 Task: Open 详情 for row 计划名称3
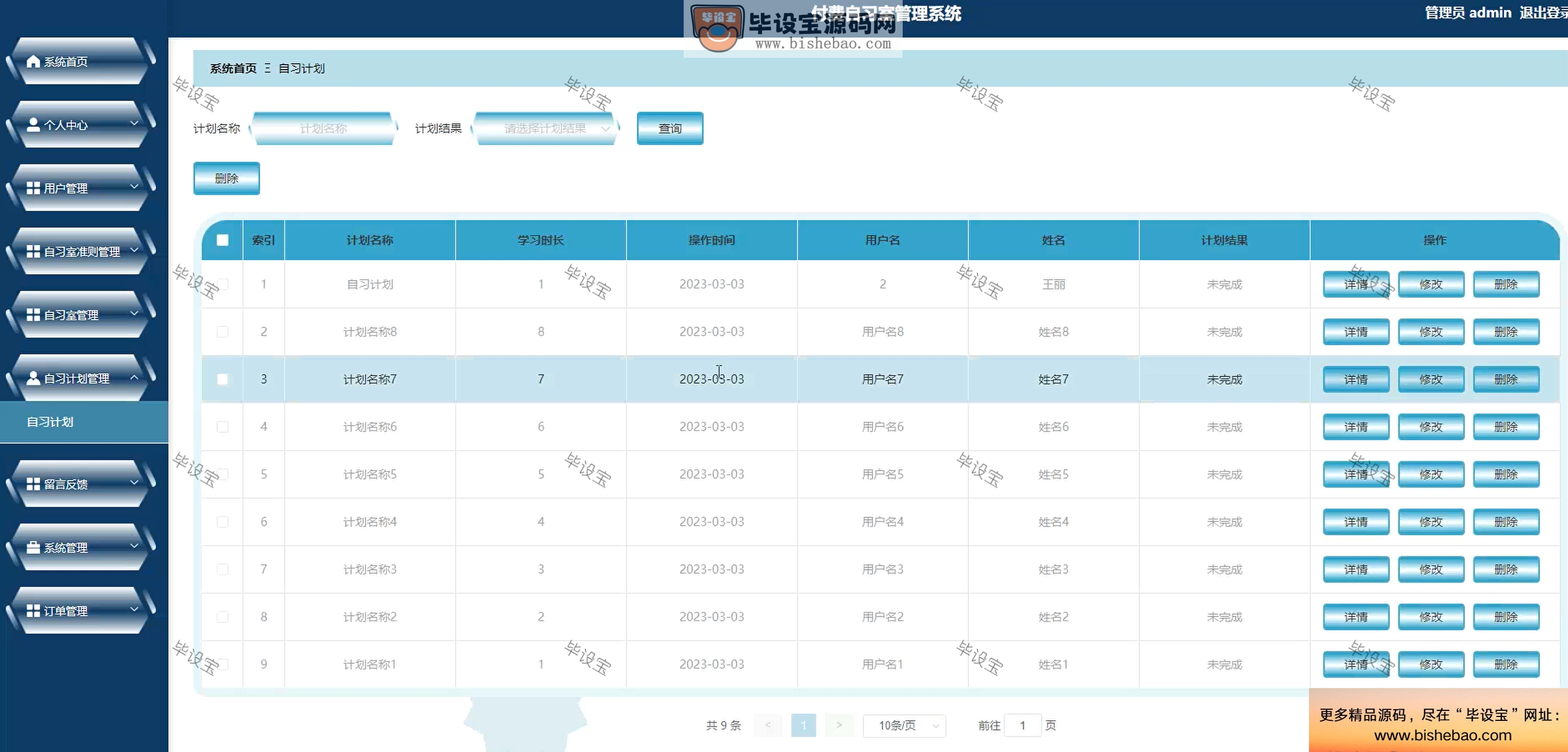(x=1356, y=569)
